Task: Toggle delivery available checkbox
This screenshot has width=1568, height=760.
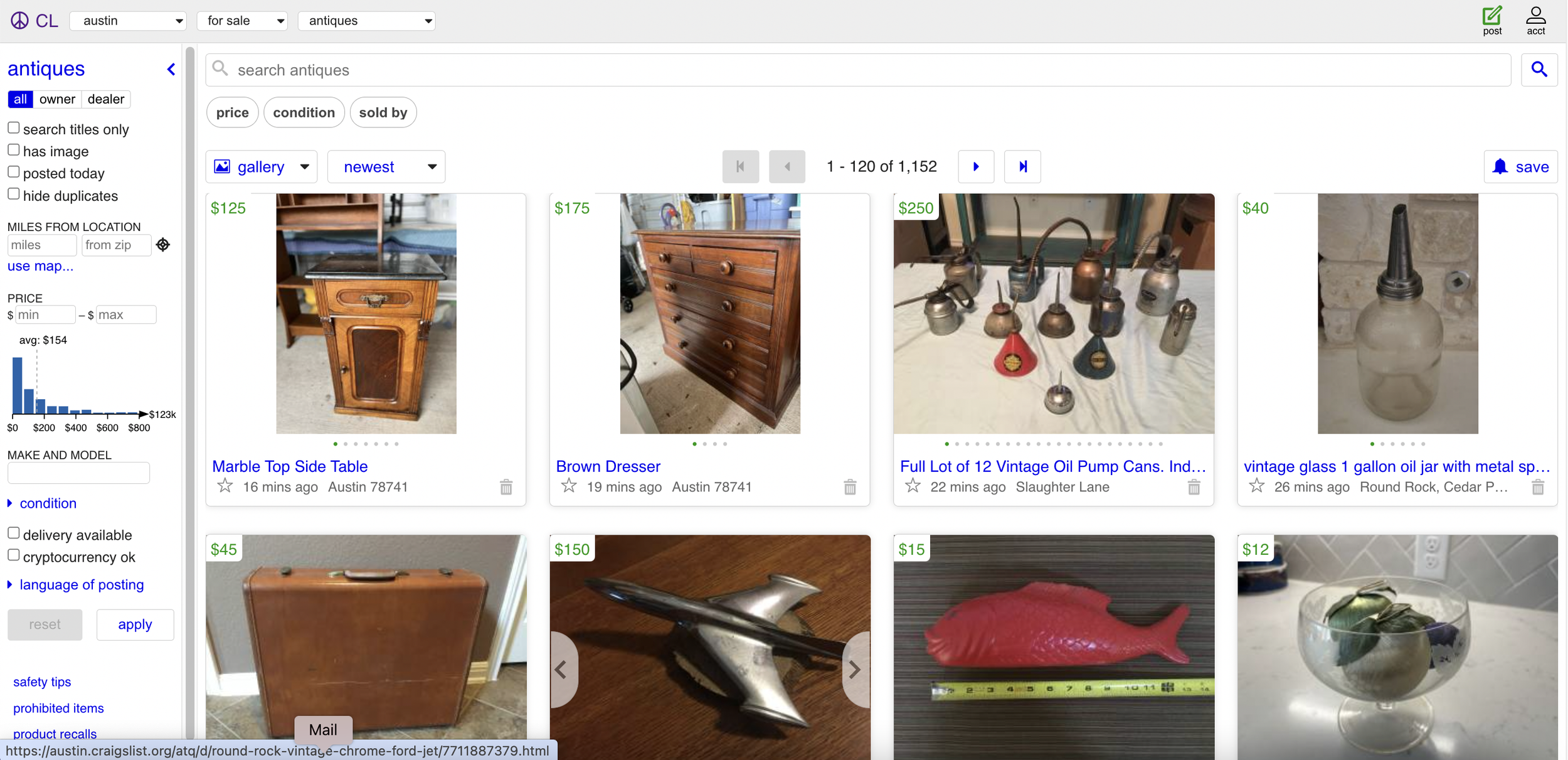Action: point(14,533)
